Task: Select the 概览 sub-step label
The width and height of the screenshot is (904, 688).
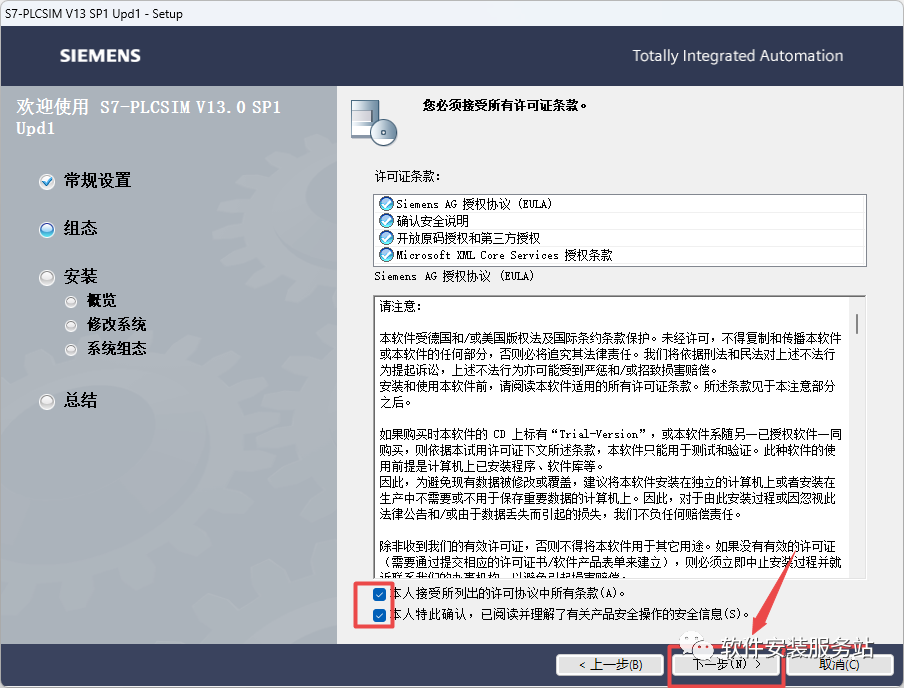Action: [101, 300]
